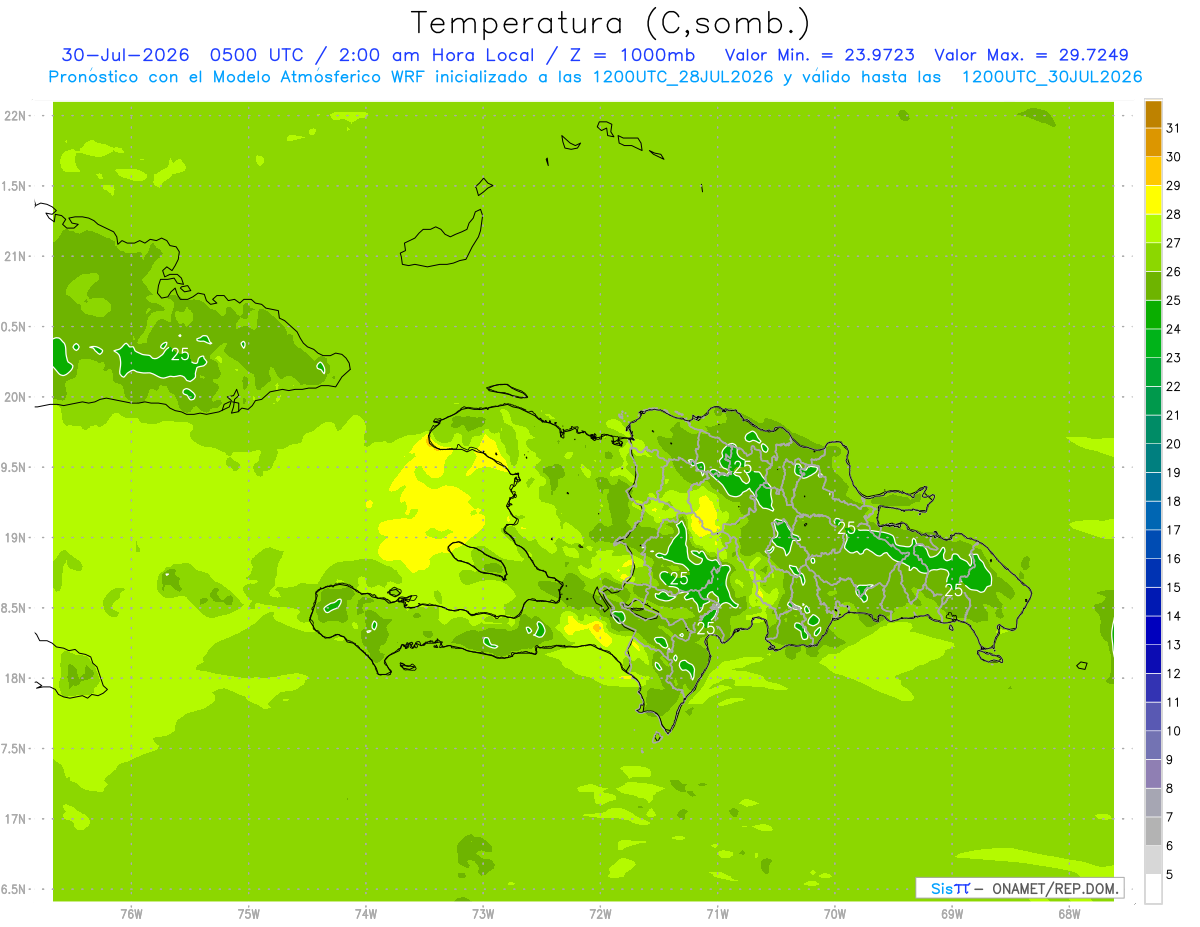This screenshot has width=1200, height=927.
Task: Select the Valor Min. = 23.9723 readout
Action: pos(820,55)
